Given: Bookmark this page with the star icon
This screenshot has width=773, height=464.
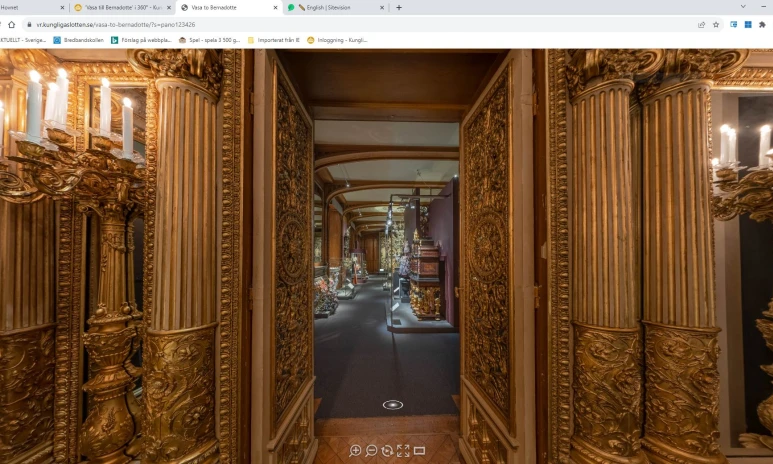Looking at the screenshot, I should coord(716,24).
